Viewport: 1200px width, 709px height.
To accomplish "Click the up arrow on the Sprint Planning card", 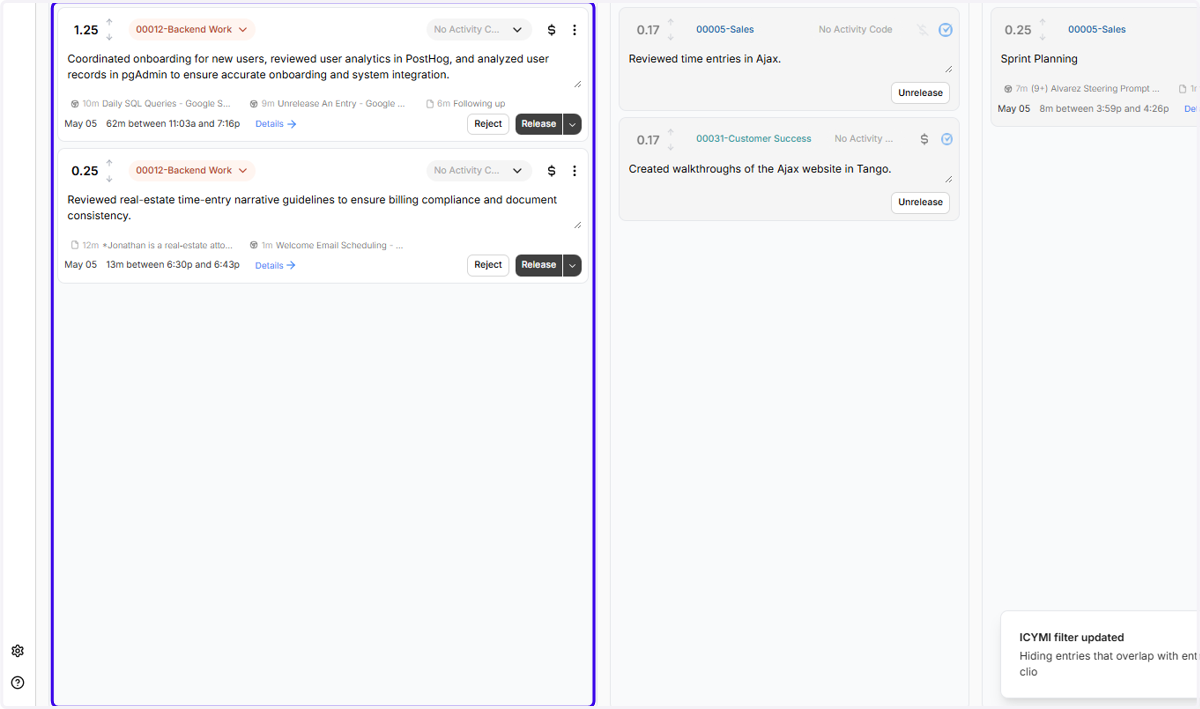I will (1042, 23).
